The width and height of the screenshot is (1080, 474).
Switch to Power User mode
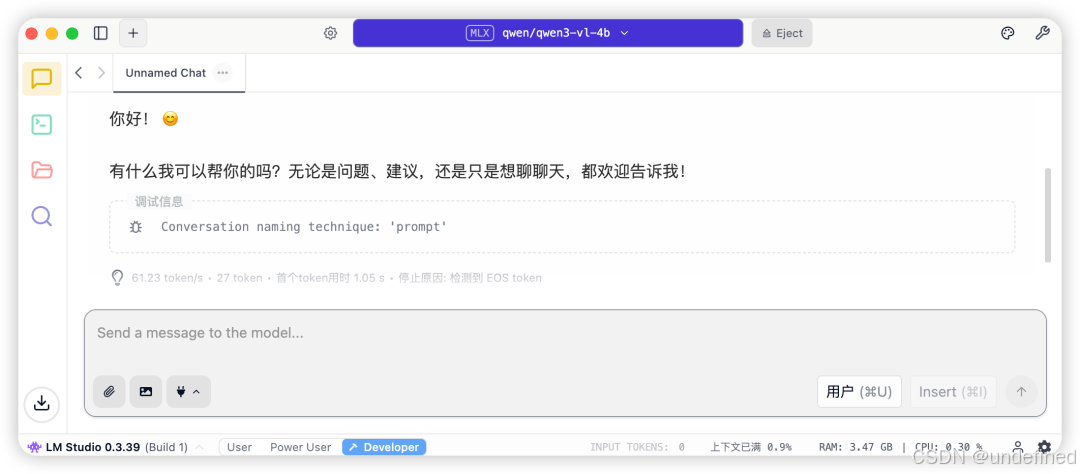pyautogui.click(x=300, y=447)
